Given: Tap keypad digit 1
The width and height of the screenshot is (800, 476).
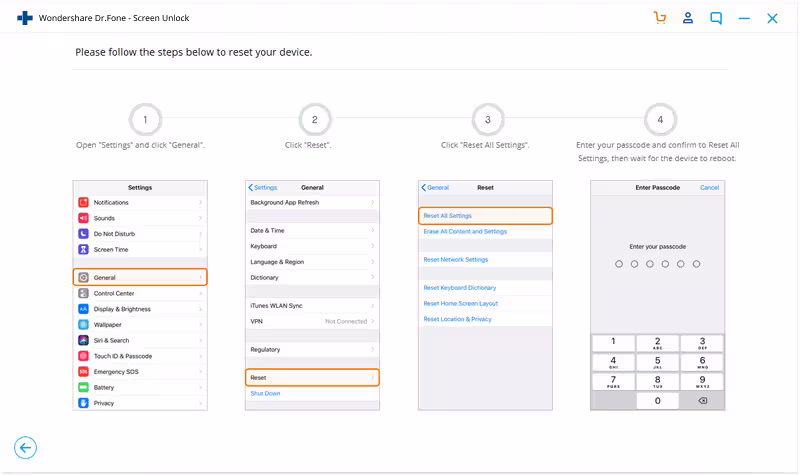Looking at the screenshot, I should coord(613,343).
